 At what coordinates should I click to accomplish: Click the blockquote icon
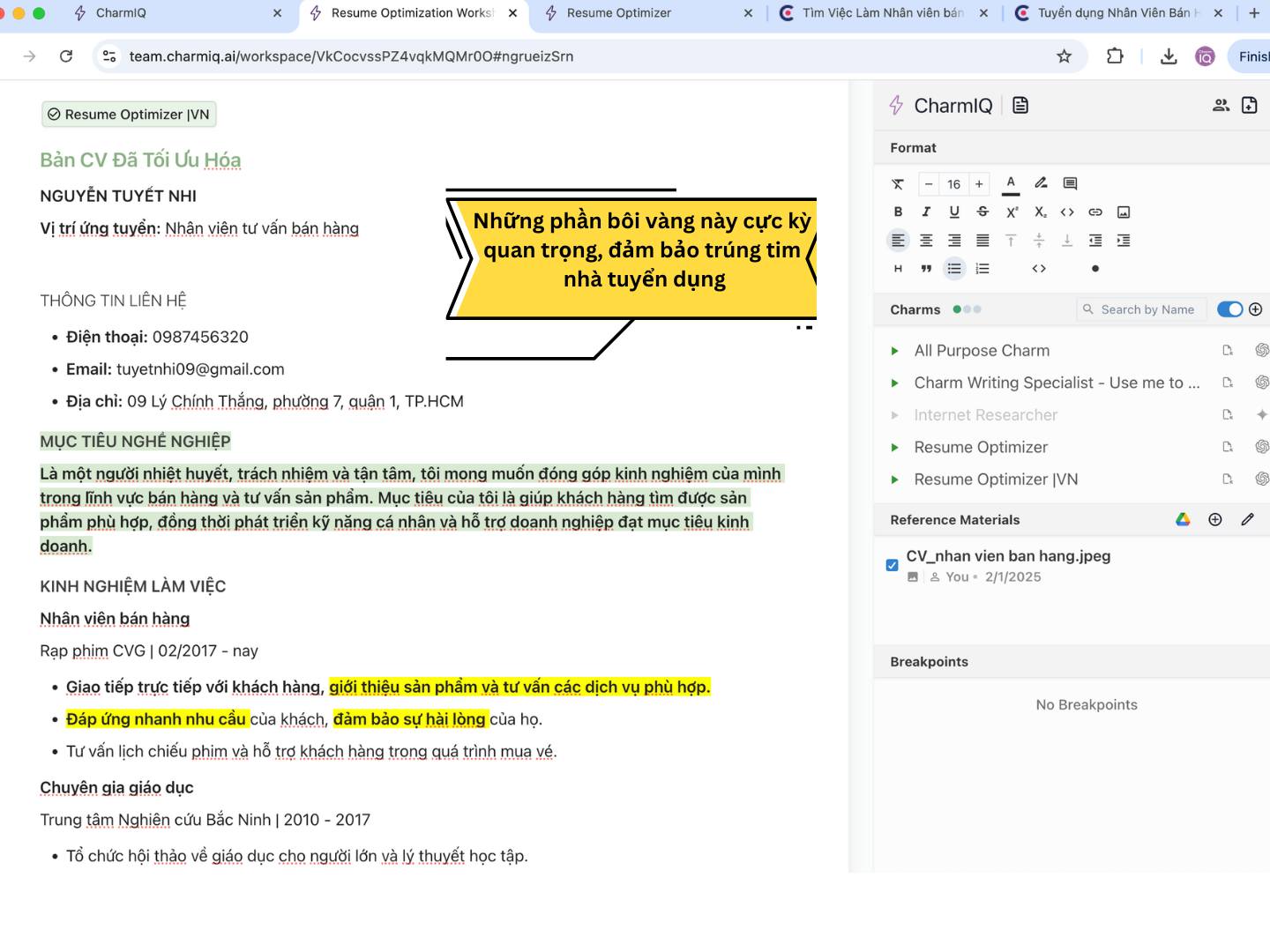click(926, 269)
